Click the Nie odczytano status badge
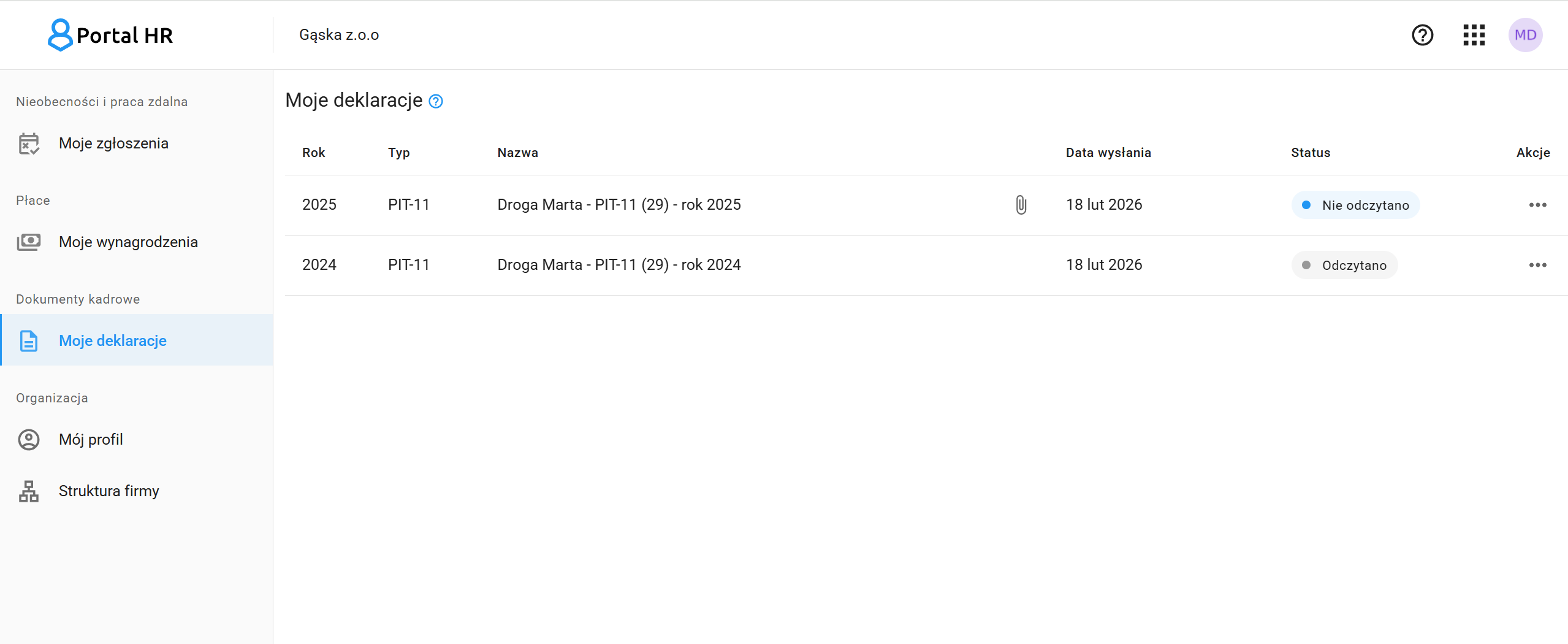1568x644 pixels. (1355, 205)
